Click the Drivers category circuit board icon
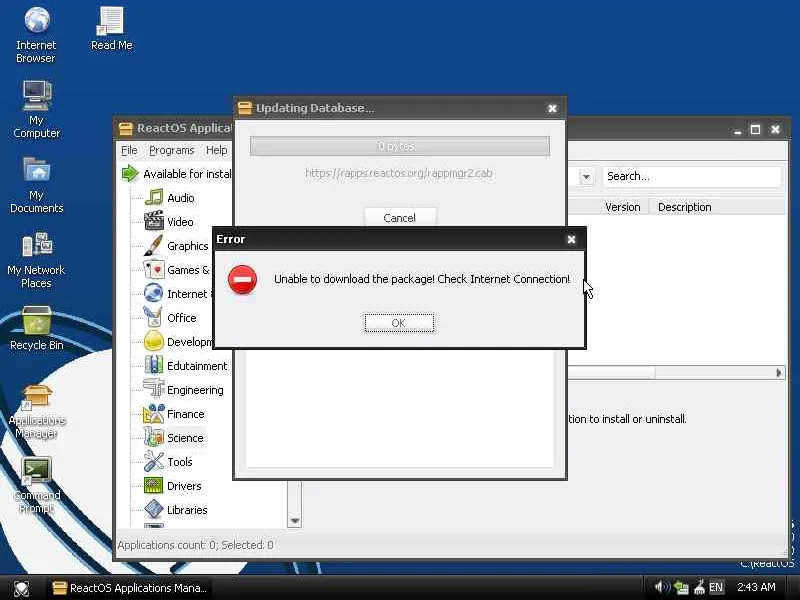This screenshot has width=800, height=600. 154,485
